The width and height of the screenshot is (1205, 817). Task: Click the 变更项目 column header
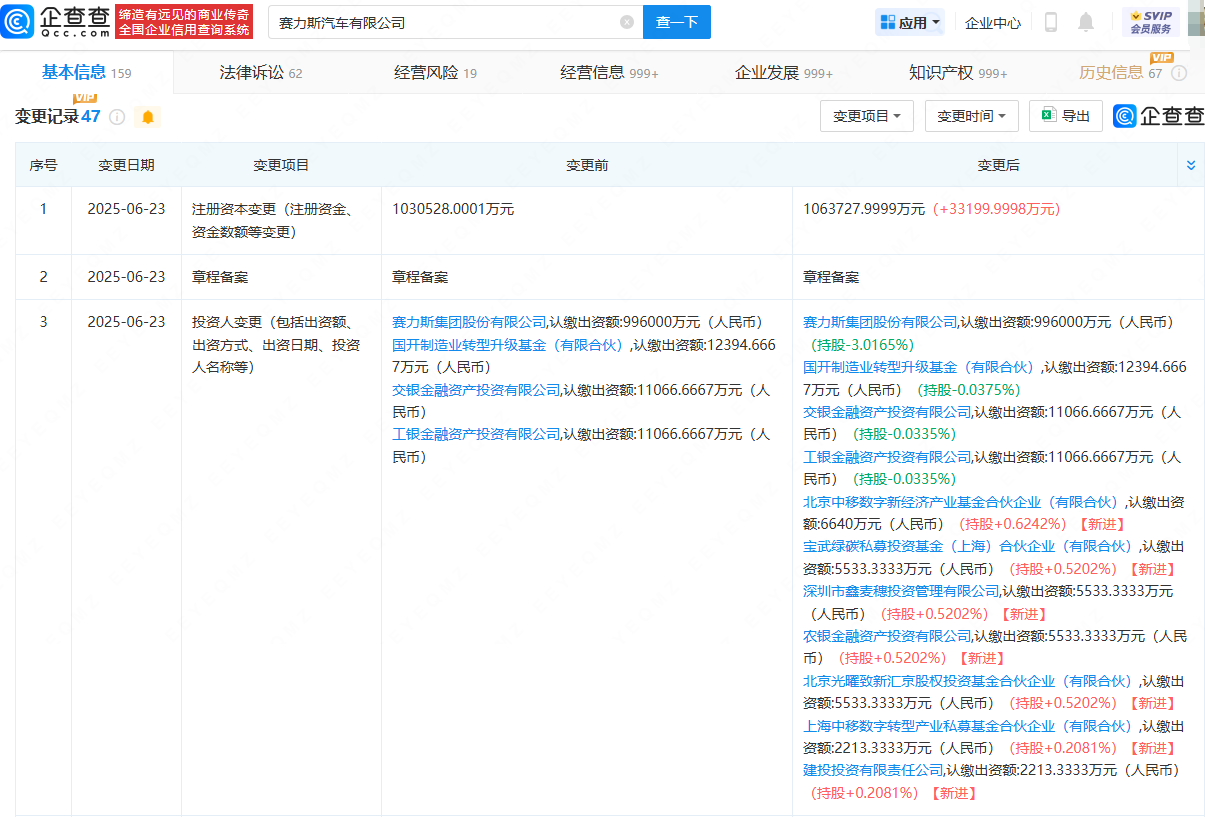[281, 165]
